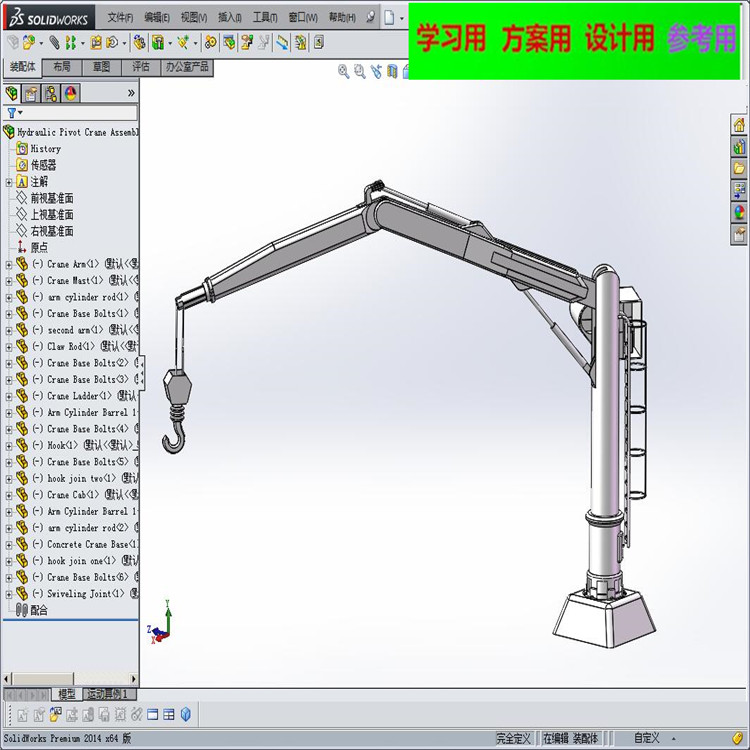Click the Reference Geometry icon
Screen dimensions: 750x750
(183, 43)
